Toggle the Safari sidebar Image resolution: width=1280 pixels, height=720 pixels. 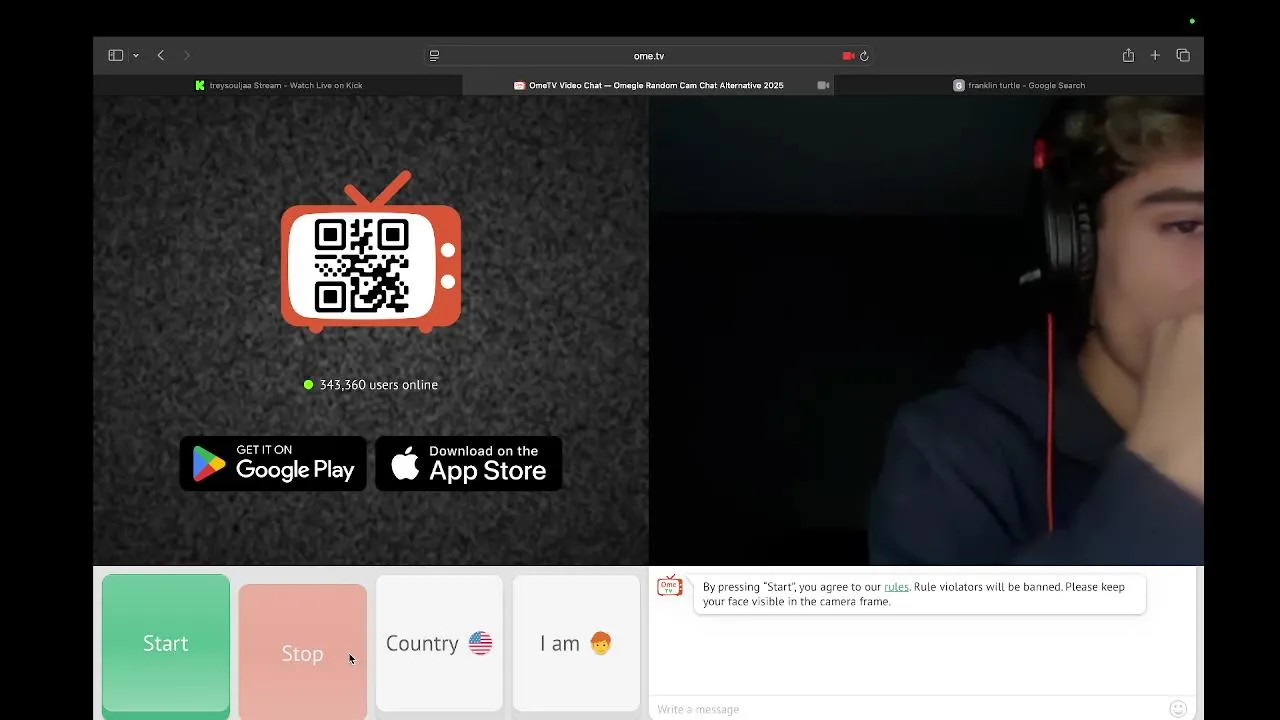point(115,56)
